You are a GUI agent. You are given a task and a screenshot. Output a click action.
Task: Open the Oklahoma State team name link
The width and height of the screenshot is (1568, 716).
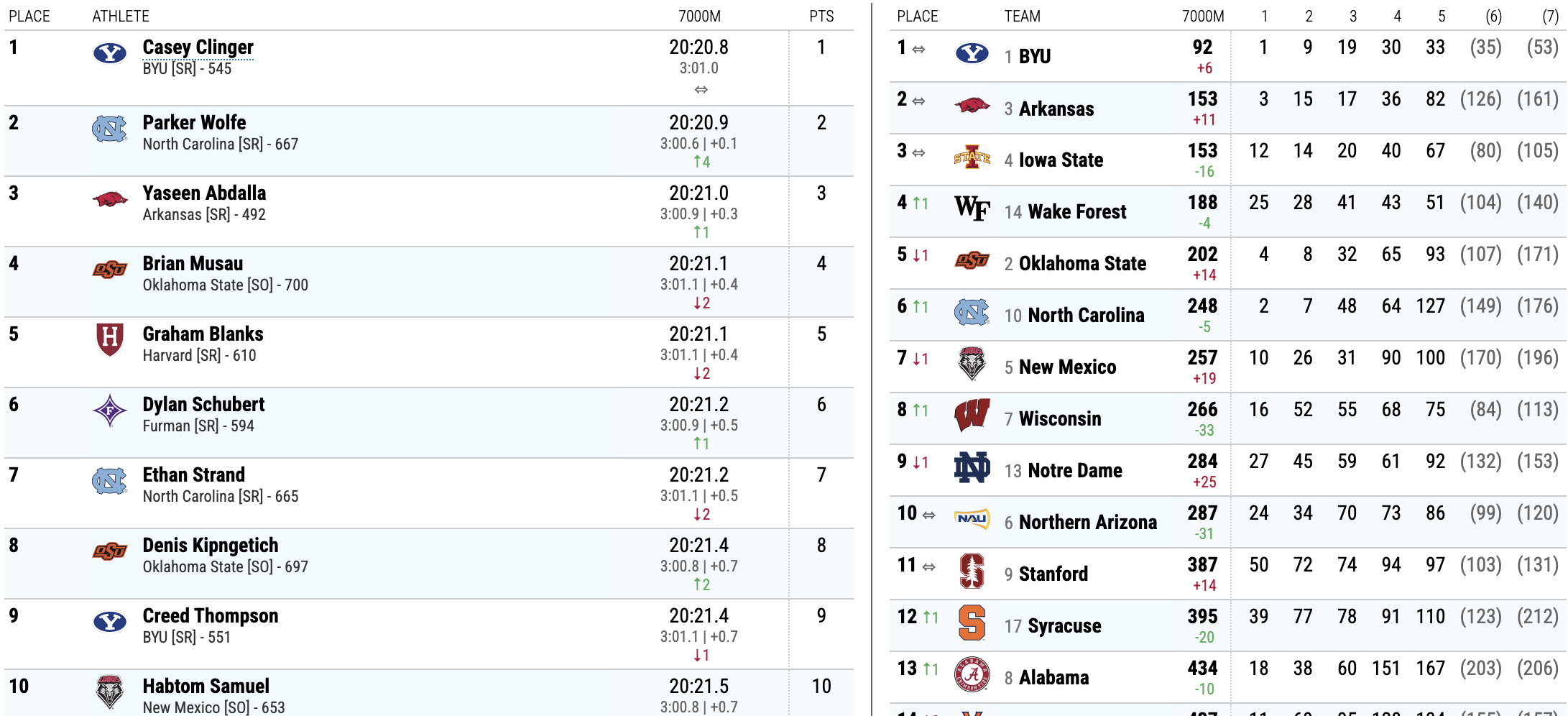[x=1082, y=264]
